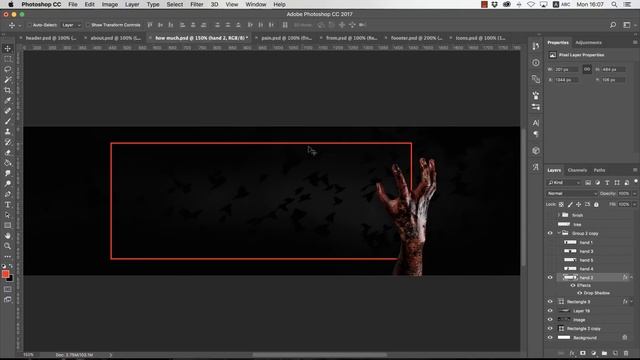Open the Filter menu

tap(196, 4)
